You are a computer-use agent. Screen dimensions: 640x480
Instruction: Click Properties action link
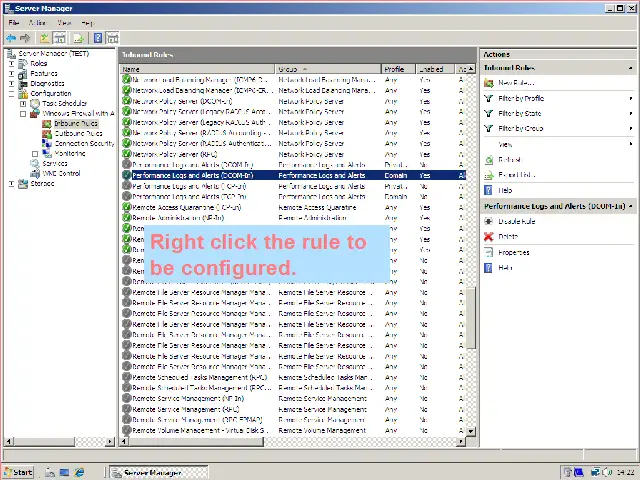click(x=513, y=252)
